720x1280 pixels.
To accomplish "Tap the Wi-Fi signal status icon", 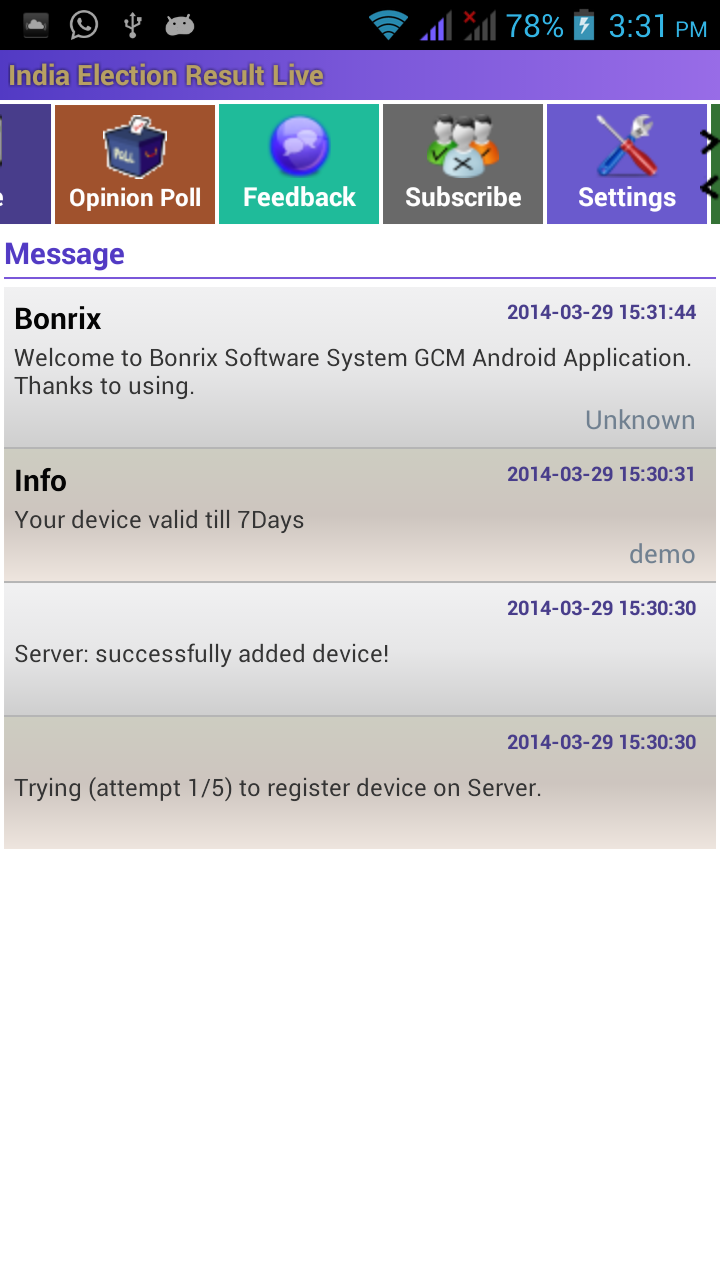I will 388,25.
